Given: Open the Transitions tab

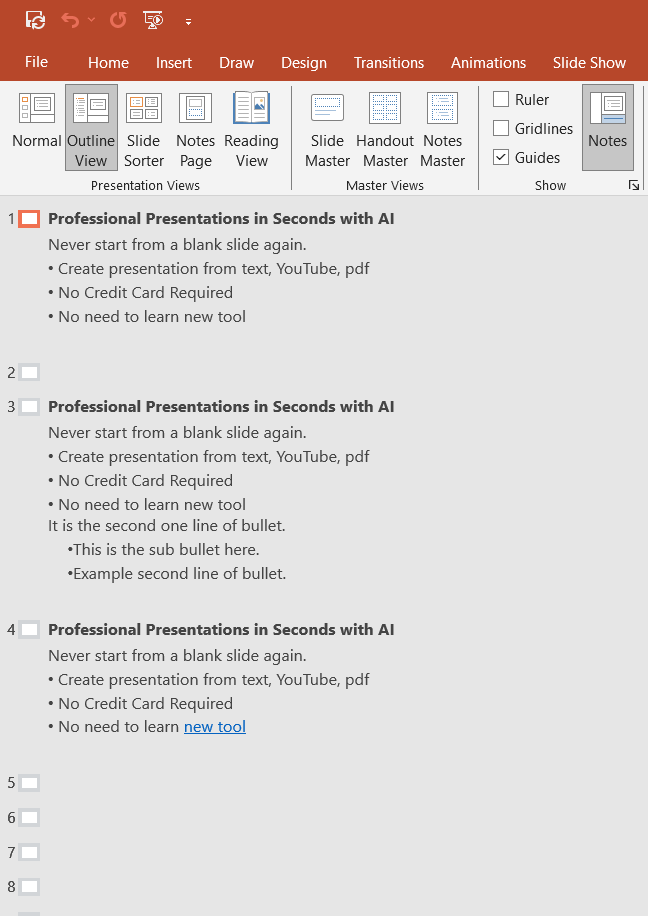Looking at the screenshot, I should pyautogui.click(x=389, y=62).
